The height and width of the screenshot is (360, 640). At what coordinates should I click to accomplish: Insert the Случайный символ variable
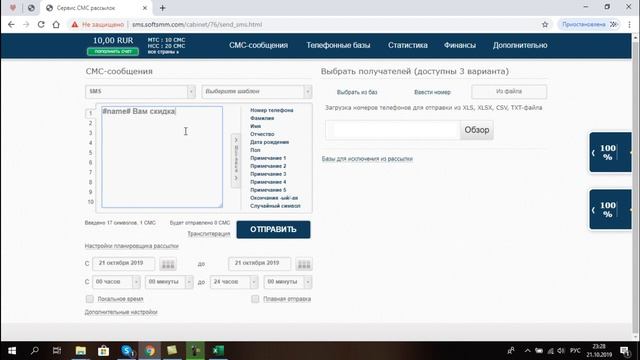275,206
